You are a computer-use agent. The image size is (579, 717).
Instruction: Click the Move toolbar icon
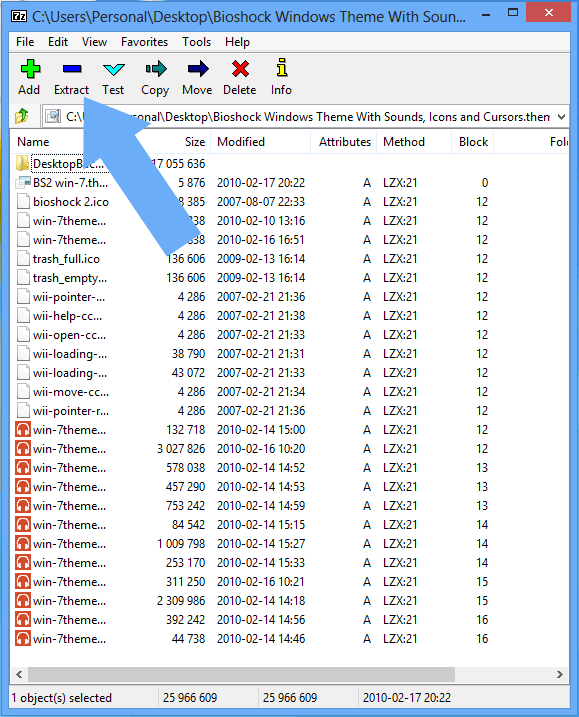point(198,69)
